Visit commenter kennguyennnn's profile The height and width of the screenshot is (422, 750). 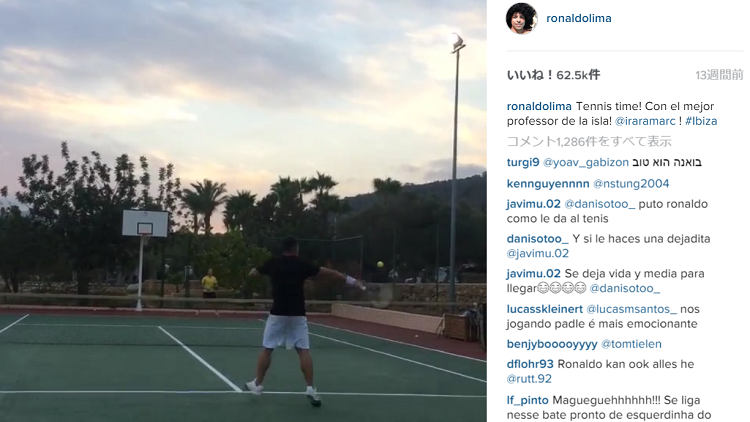[548, 184]
